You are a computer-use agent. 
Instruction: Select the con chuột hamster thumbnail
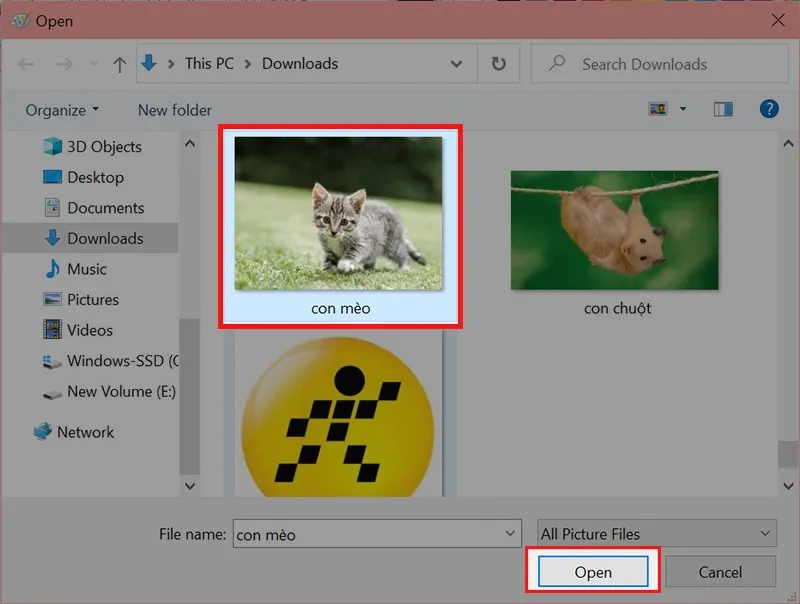tap(614, 231)
